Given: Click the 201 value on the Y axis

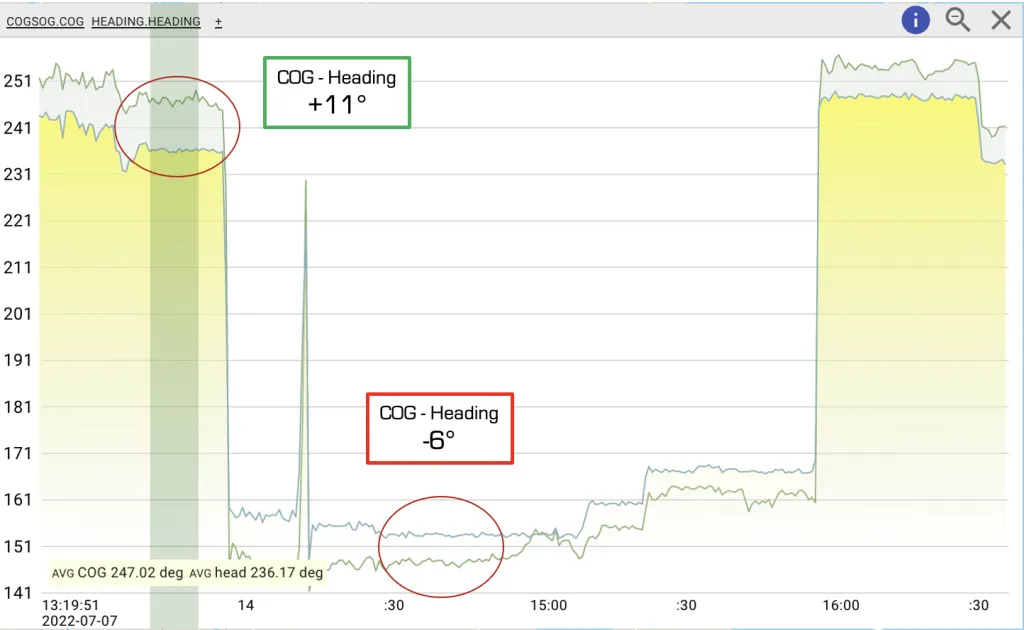Looking at the screenshot, I should [x=19, y=314].
